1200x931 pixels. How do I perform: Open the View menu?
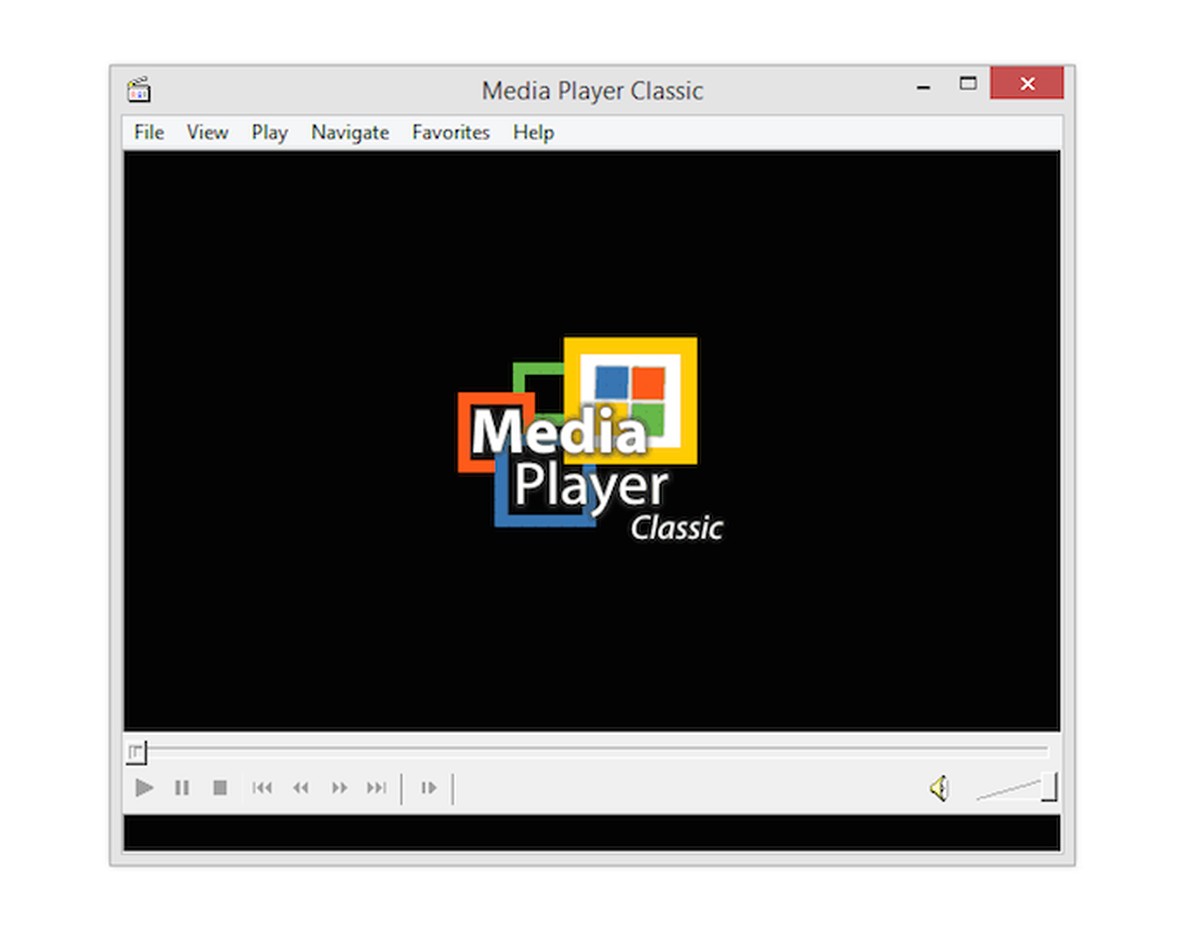pyautogui.click(x=207, y=132)
